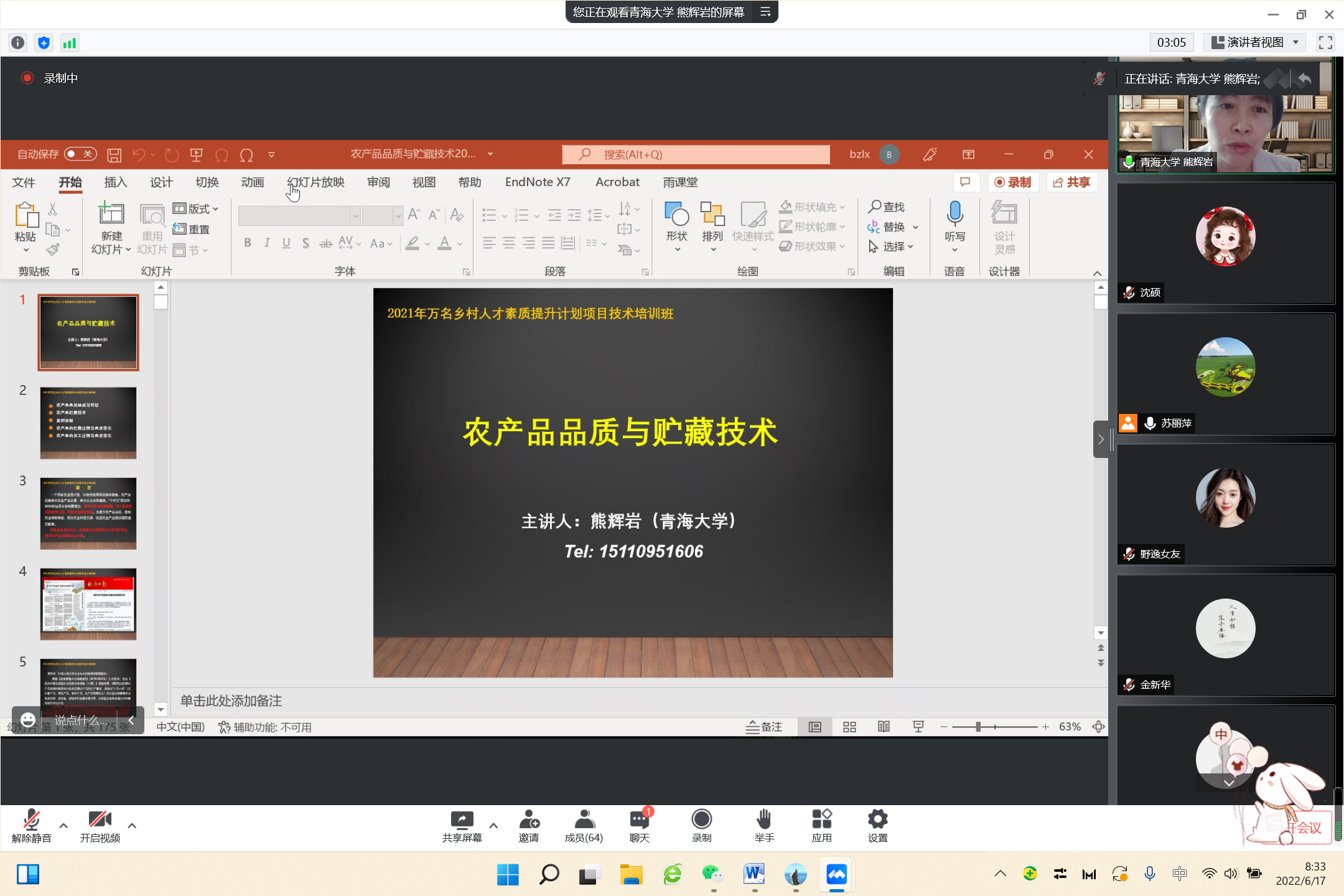Click the Undo arrow icon
Image resolution: width=1344 pixels, height=896 pixels.
point(139,154)
